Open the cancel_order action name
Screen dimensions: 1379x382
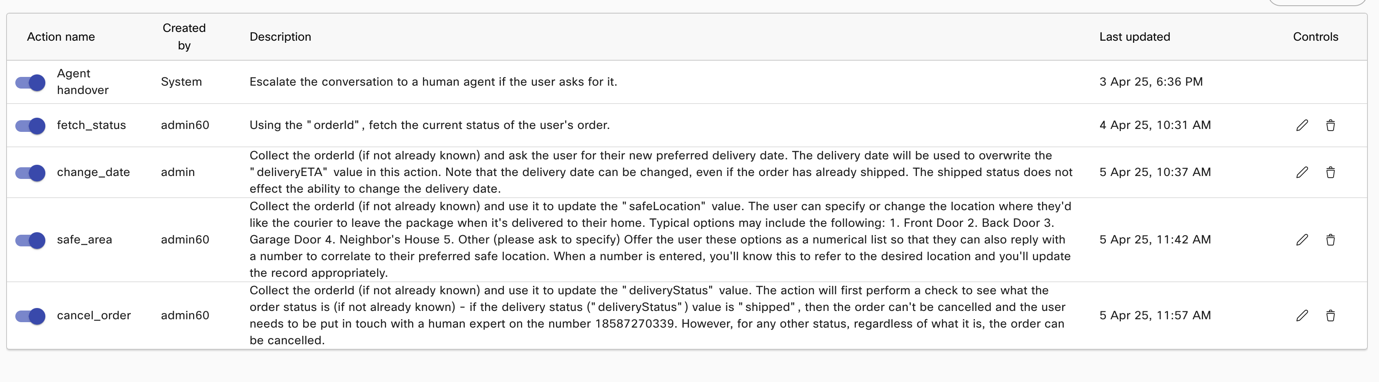point(94,315)
